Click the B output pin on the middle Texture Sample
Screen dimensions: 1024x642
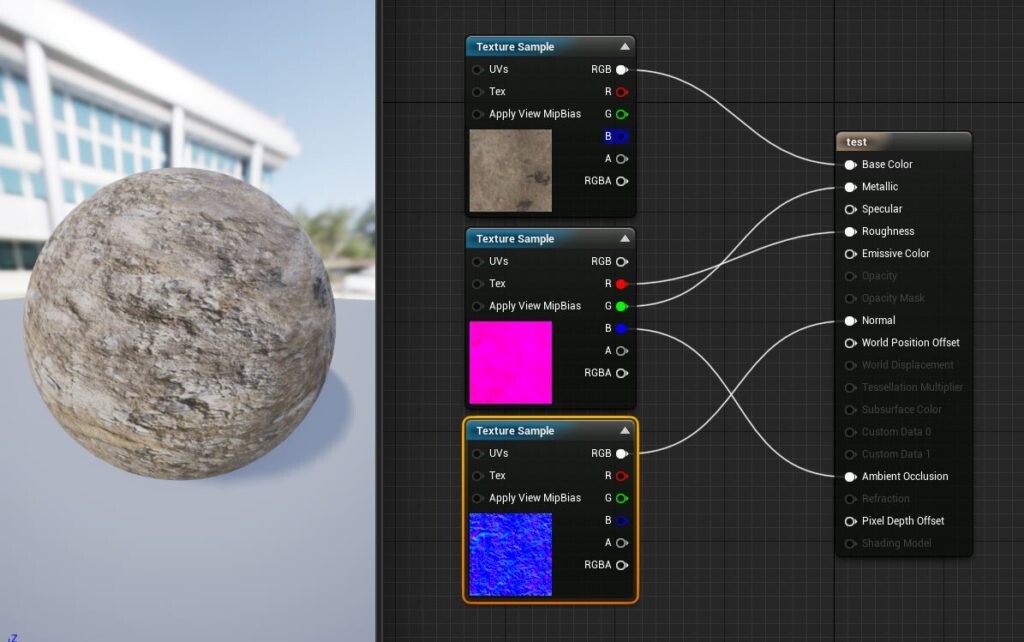tap(622, 328)
